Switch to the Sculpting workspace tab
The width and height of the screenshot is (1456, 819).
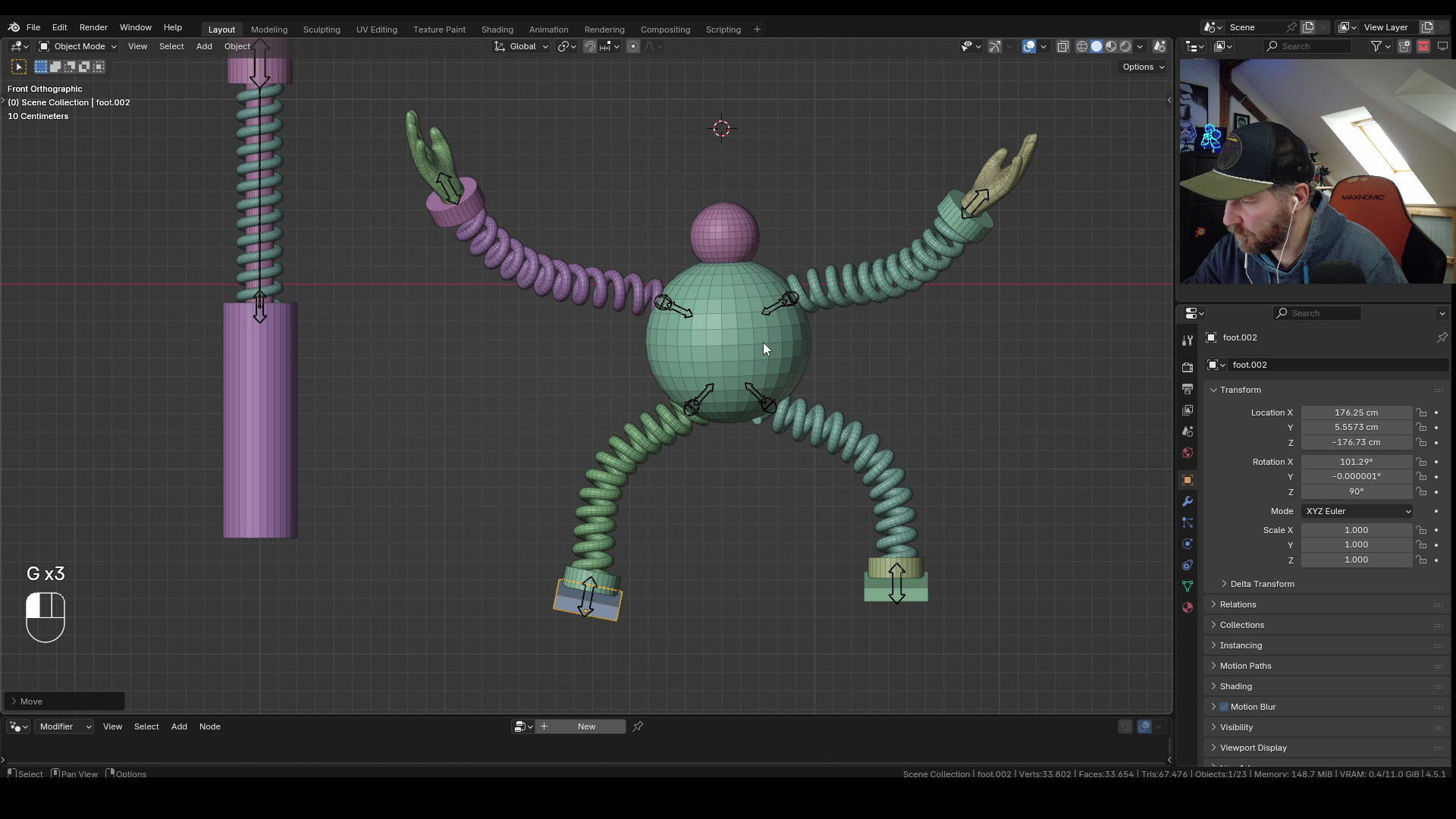322,30
